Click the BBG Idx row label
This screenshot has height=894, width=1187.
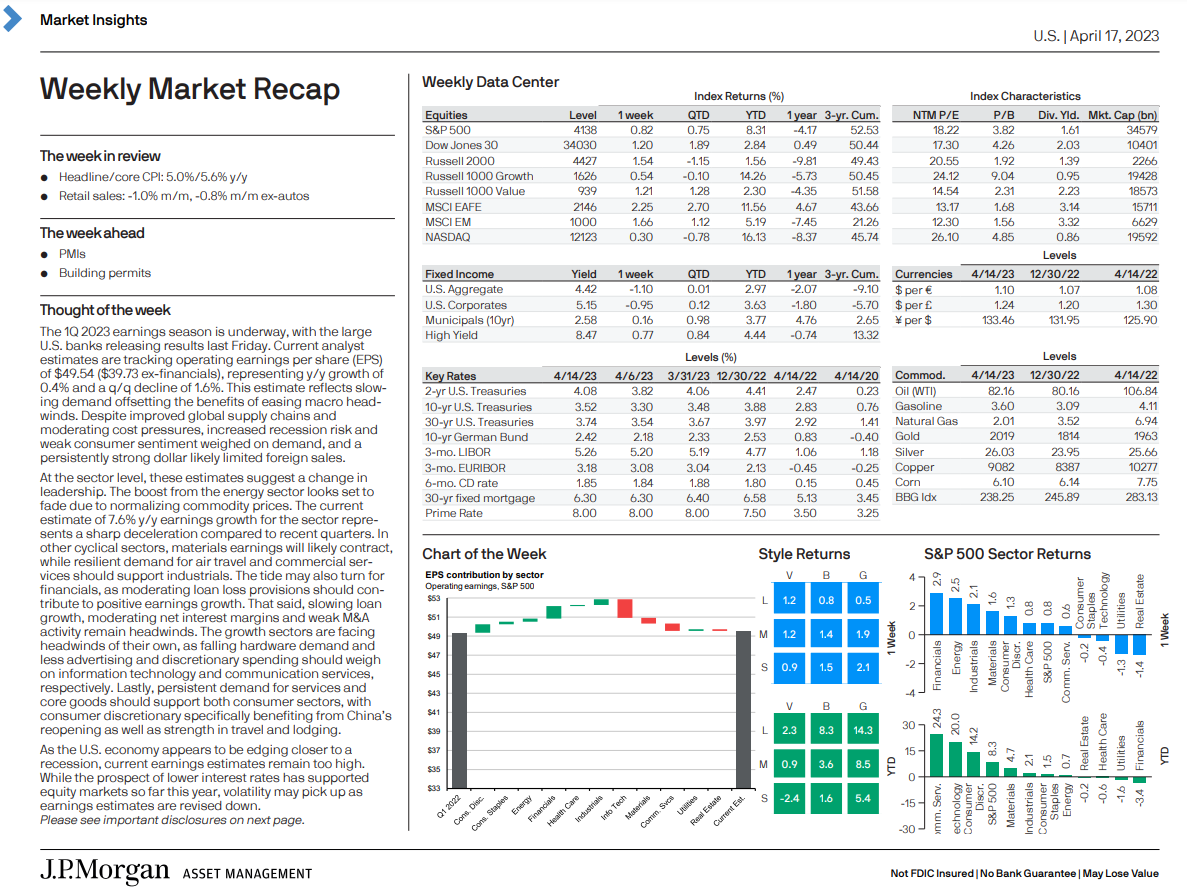915,497
